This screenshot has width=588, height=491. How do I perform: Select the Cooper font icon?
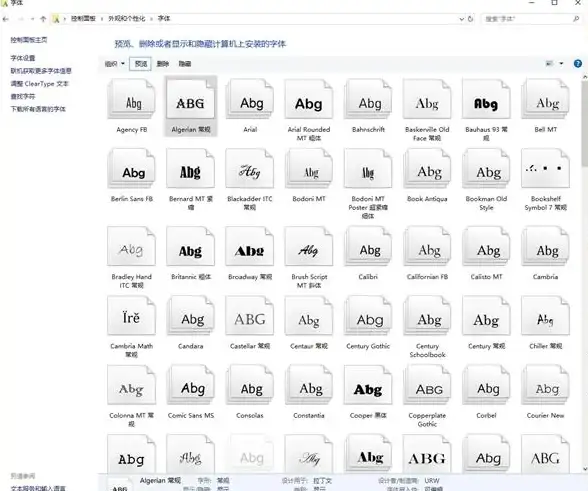click(x=368, y=385)
